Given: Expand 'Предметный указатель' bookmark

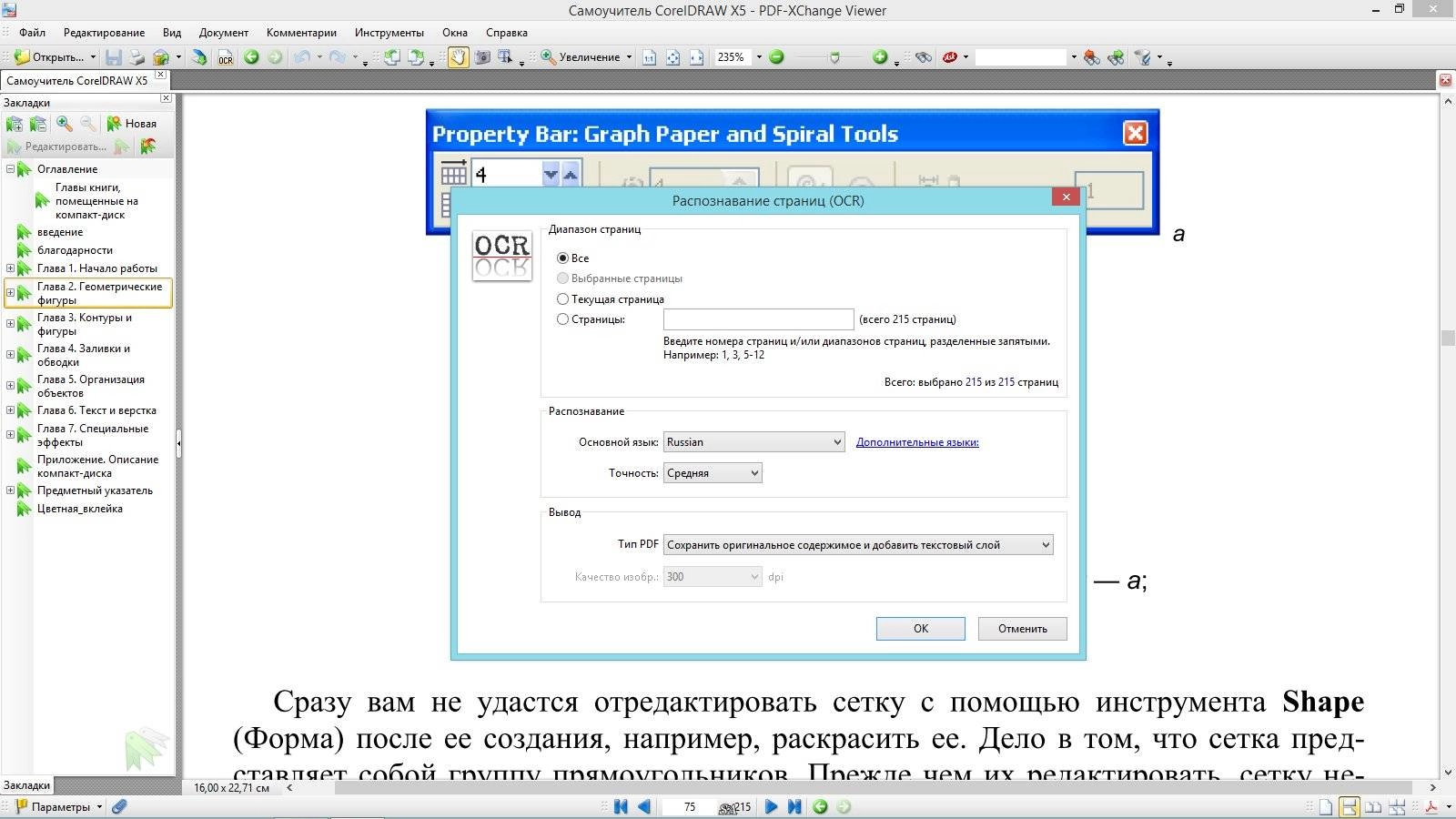Looking at the screenshot, I should point(10,490).
